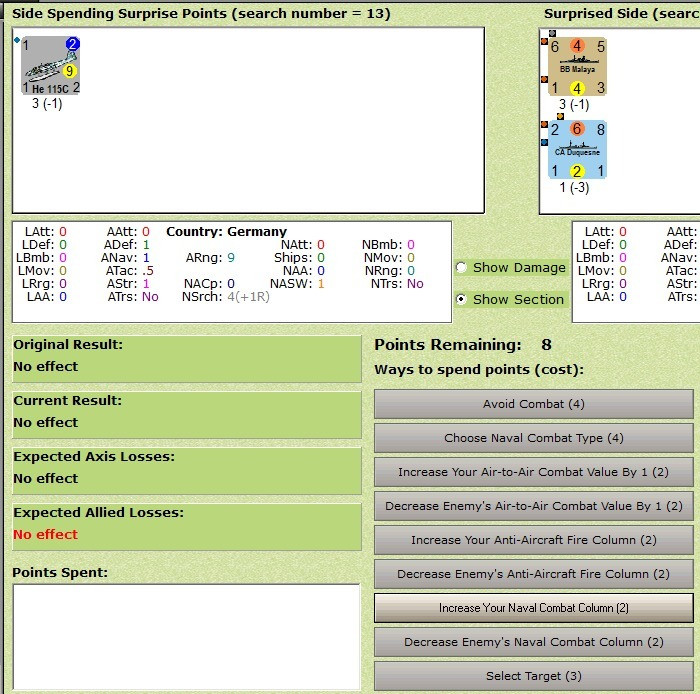Click the Side Spending Surprise Points heading

[x=201, y=13]
